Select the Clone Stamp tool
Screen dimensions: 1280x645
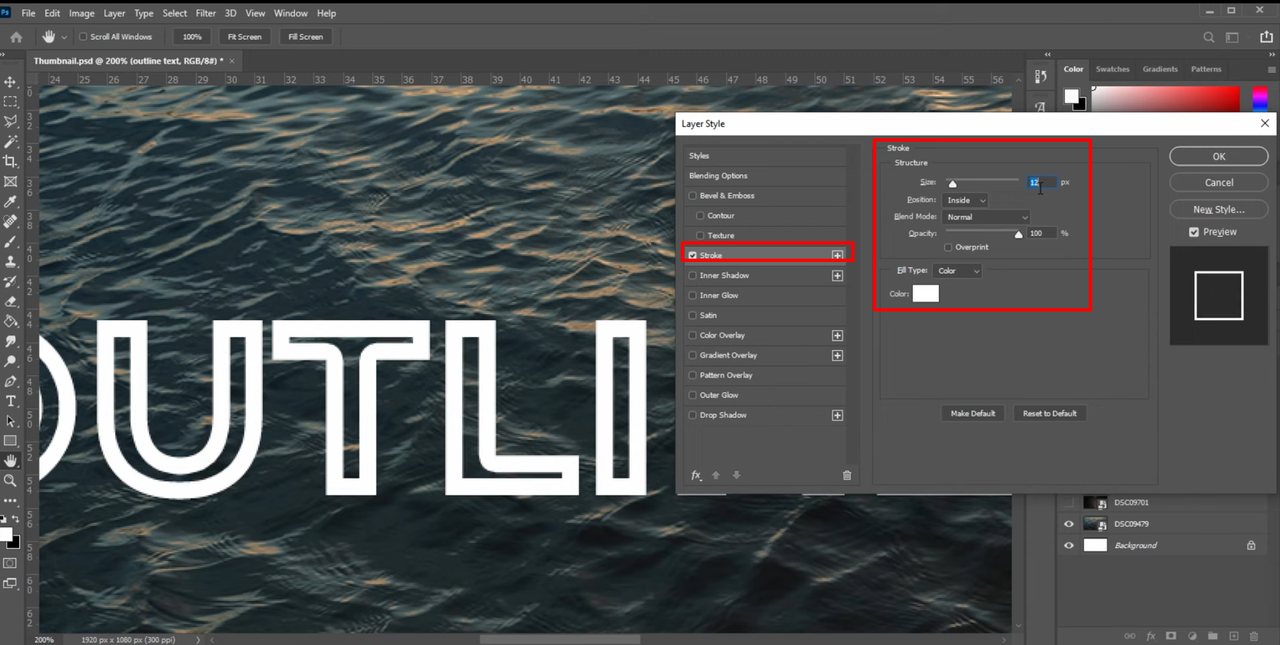(11, 261)
